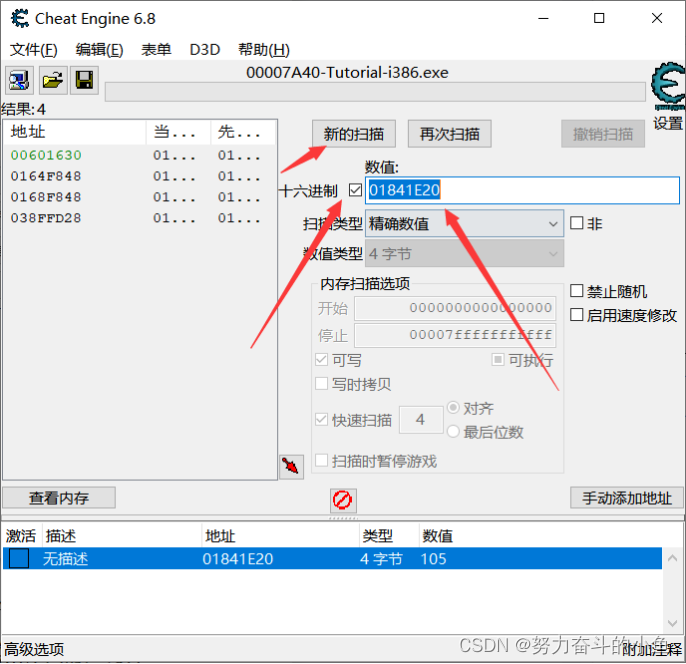This screenshot has height=664, width=686.
Task: Click the red clear list icon
Action: tap(343, 500)
